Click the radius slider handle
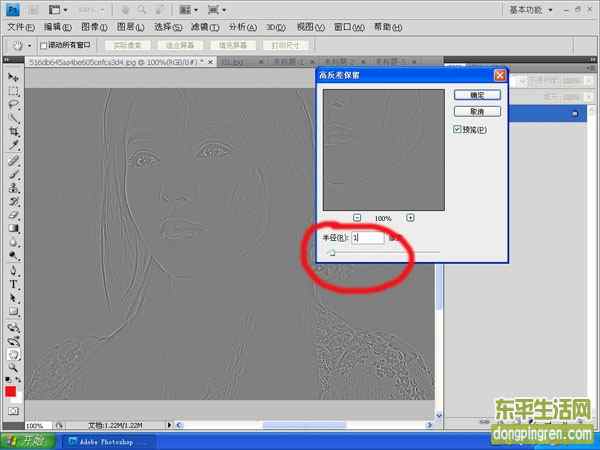The height and width of the screenshot is (450, 600). point(331,254)
